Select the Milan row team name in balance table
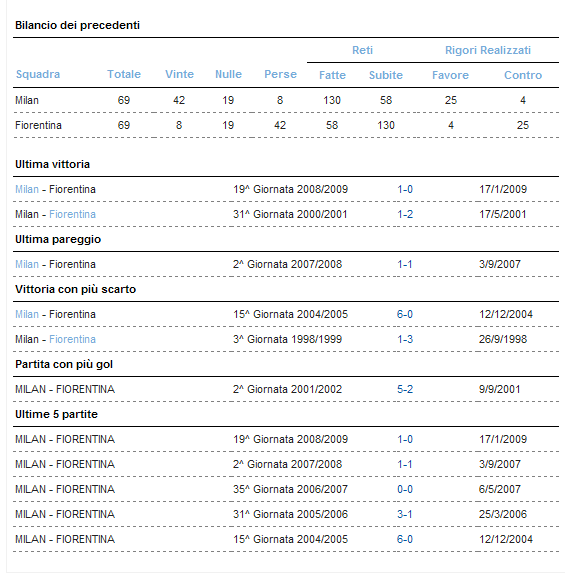The height and width of the screenshot is (577, 565). (27, 100)
